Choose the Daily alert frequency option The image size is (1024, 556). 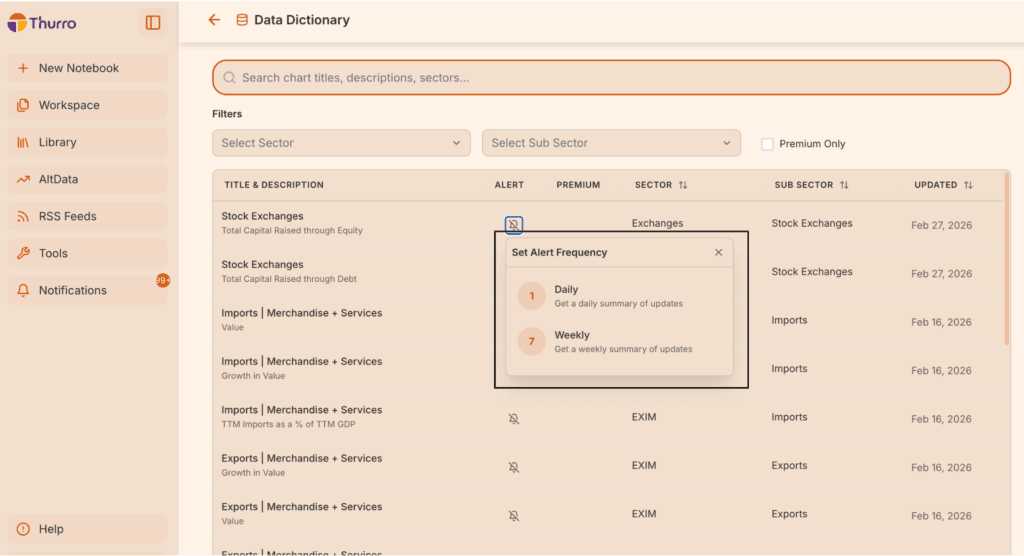point(619,296)
